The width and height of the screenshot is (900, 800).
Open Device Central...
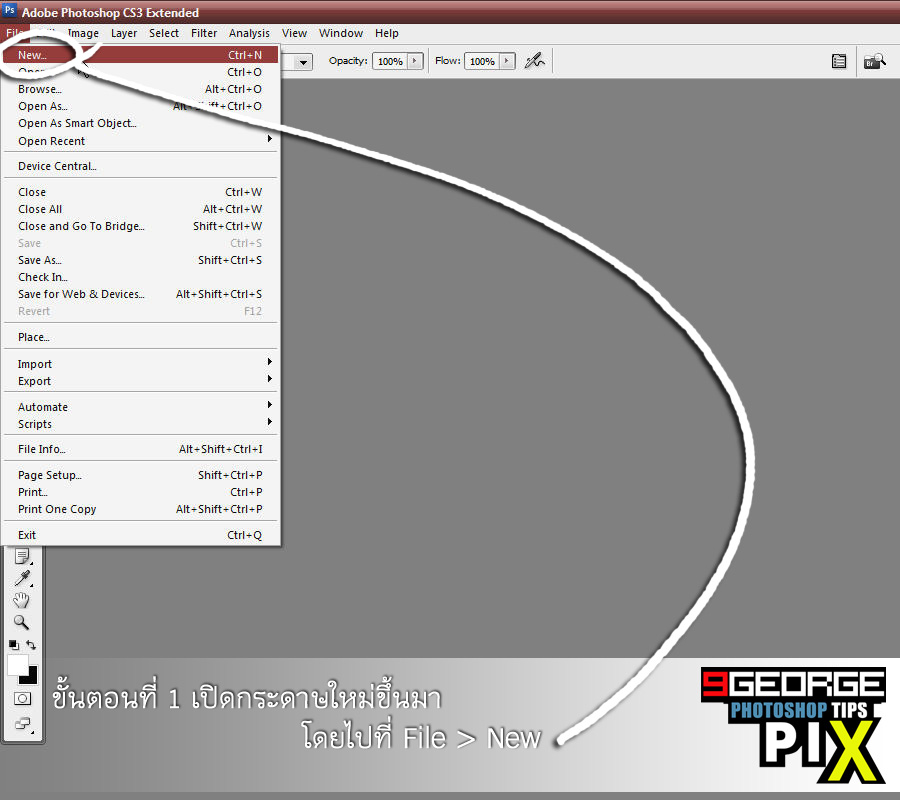coord(141,166)
